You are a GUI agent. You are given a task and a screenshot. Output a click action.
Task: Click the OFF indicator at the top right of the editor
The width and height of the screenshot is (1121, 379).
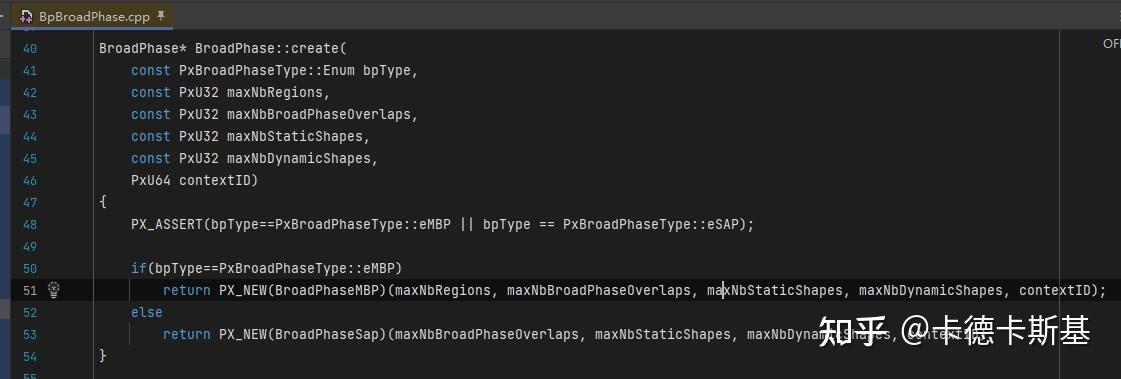pos(1112,44)
